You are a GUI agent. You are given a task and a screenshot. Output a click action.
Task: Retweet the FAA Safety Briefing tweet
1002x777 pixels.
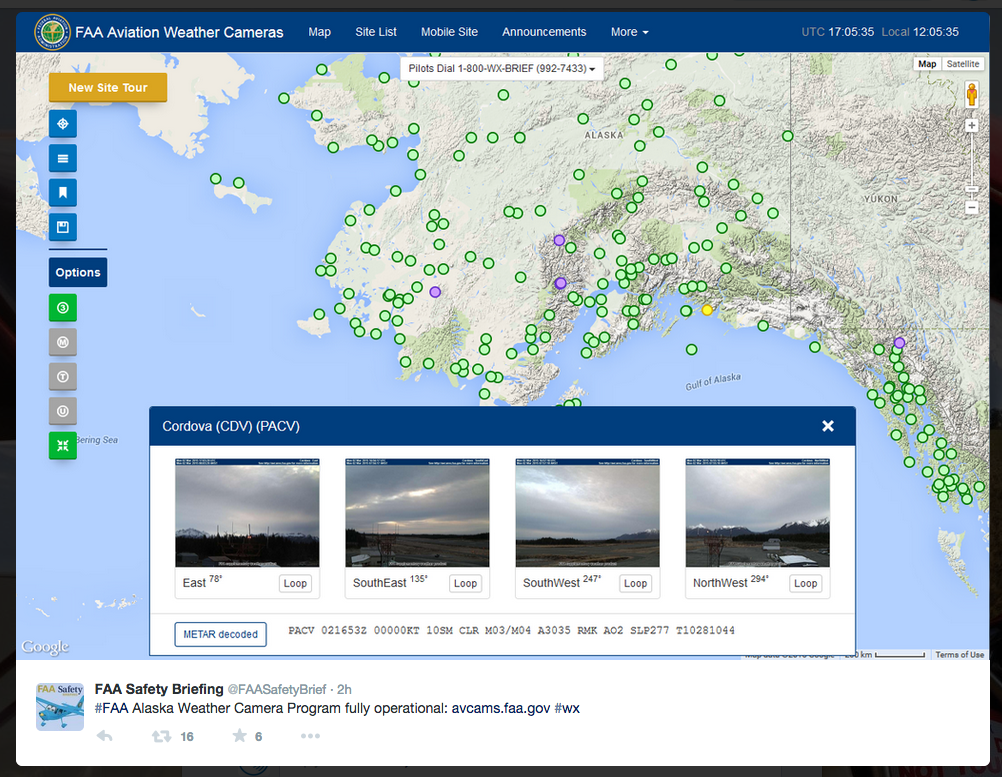coord(161,736)
